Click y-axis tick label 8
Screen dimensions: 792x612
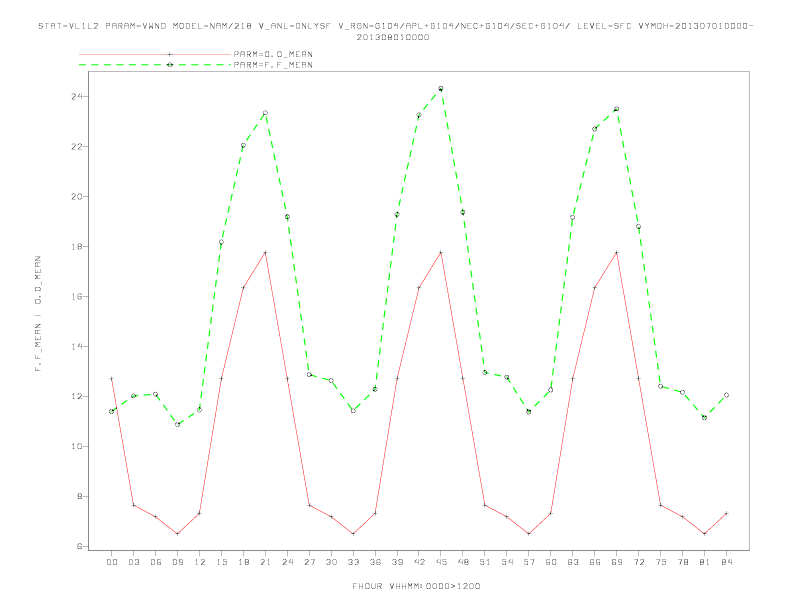(x=79, y=496)
